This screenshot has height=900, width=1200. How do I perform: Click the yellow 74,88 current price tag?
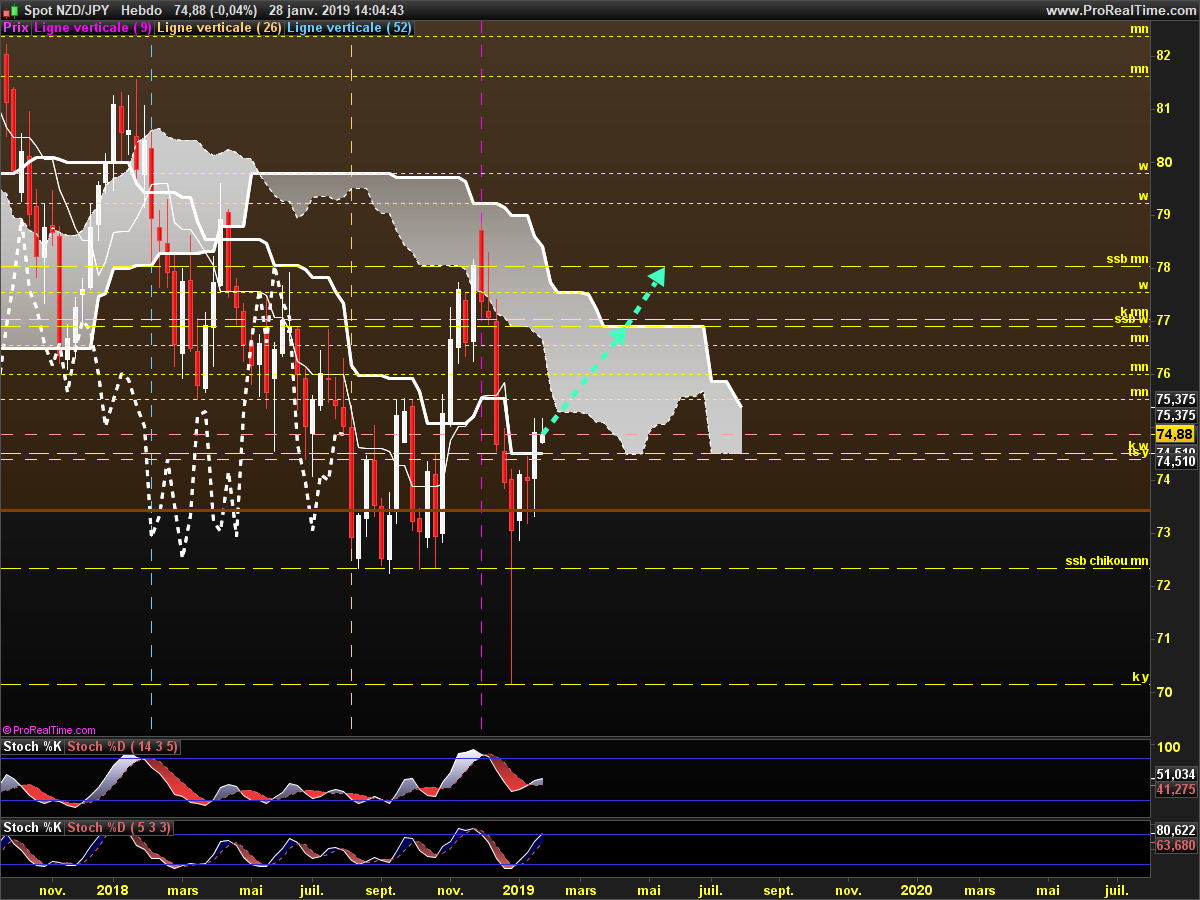click(1175, 434)
